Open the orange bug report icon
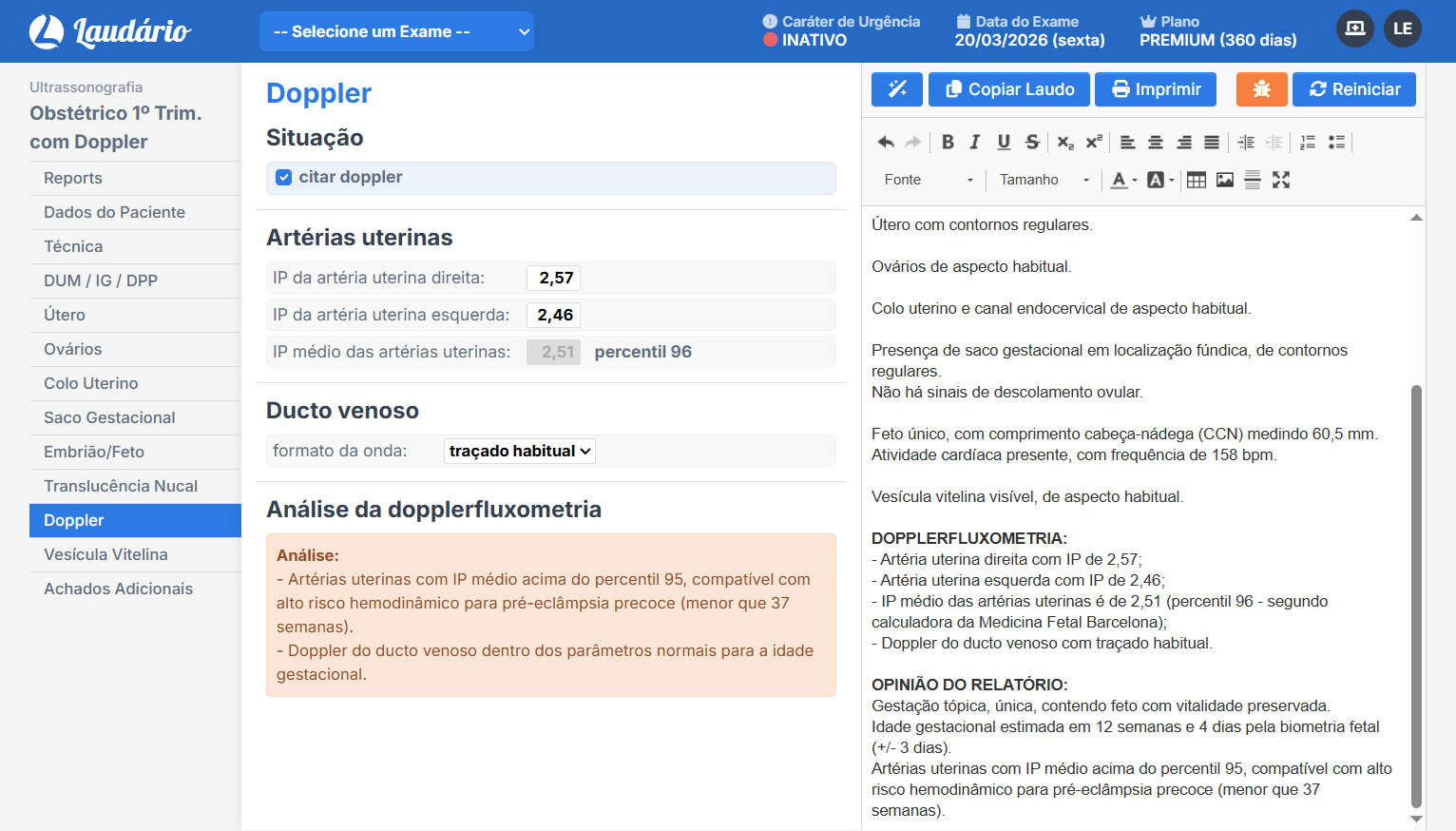 point(1261,89)
